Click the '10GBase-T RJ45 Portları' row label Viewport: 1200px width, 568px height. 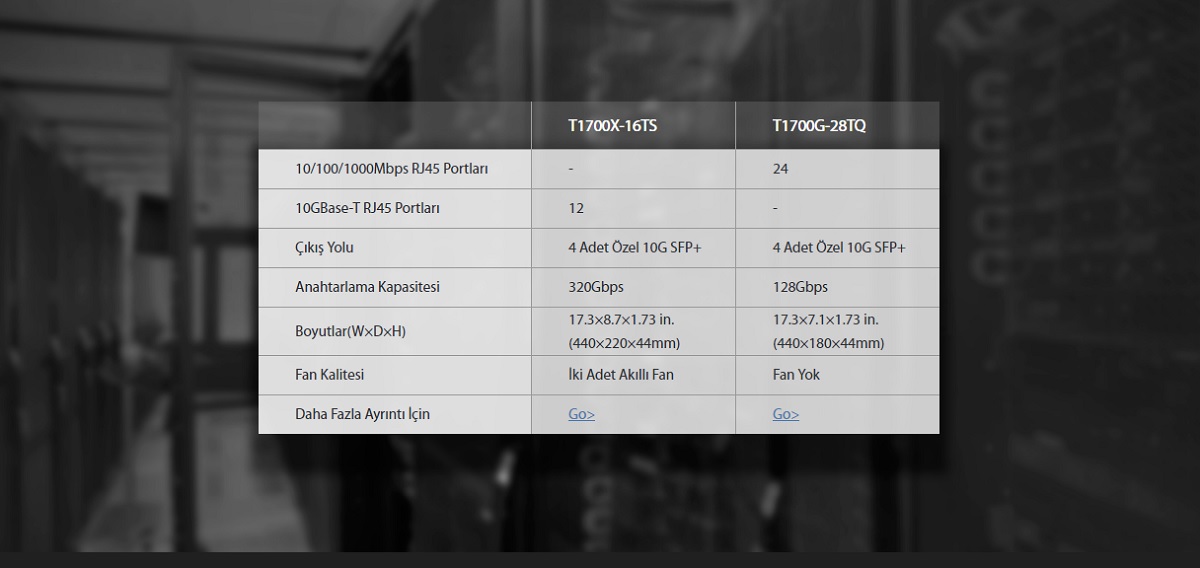(x=367, y=208)
